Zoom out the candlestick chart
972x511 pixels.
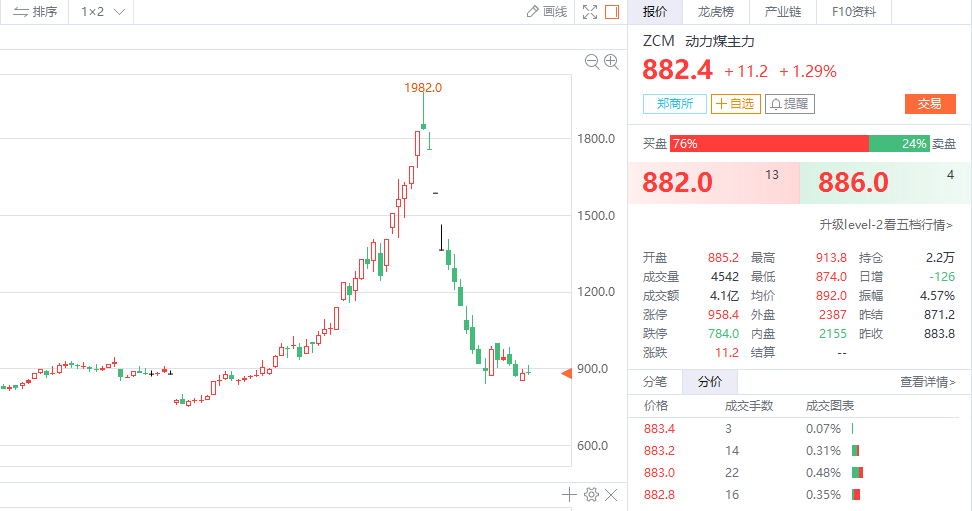pos(591,62)
